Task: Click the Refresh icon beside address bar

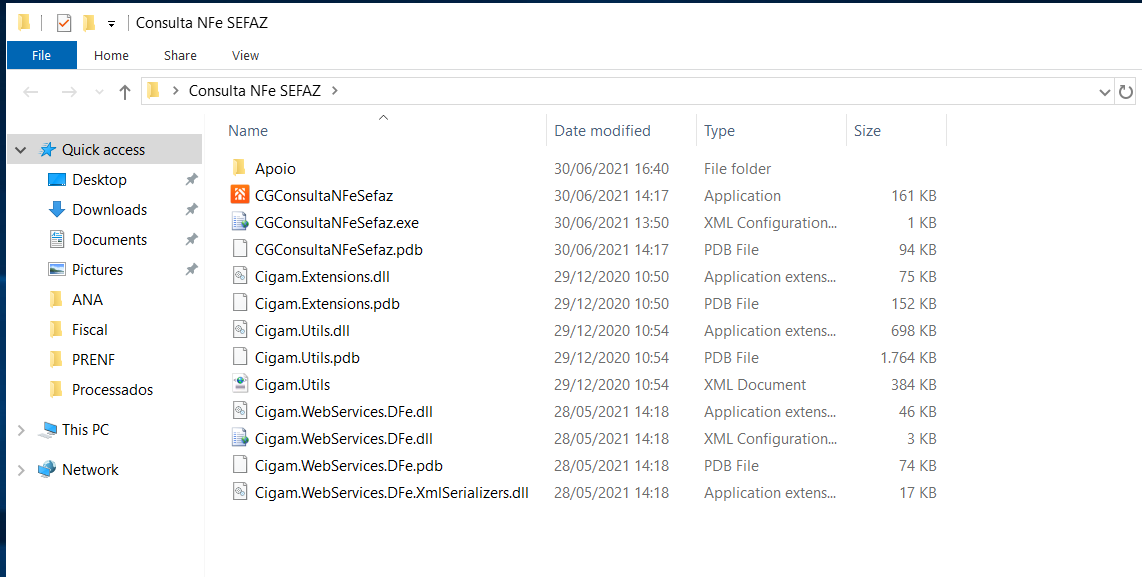Action: 1126,92
